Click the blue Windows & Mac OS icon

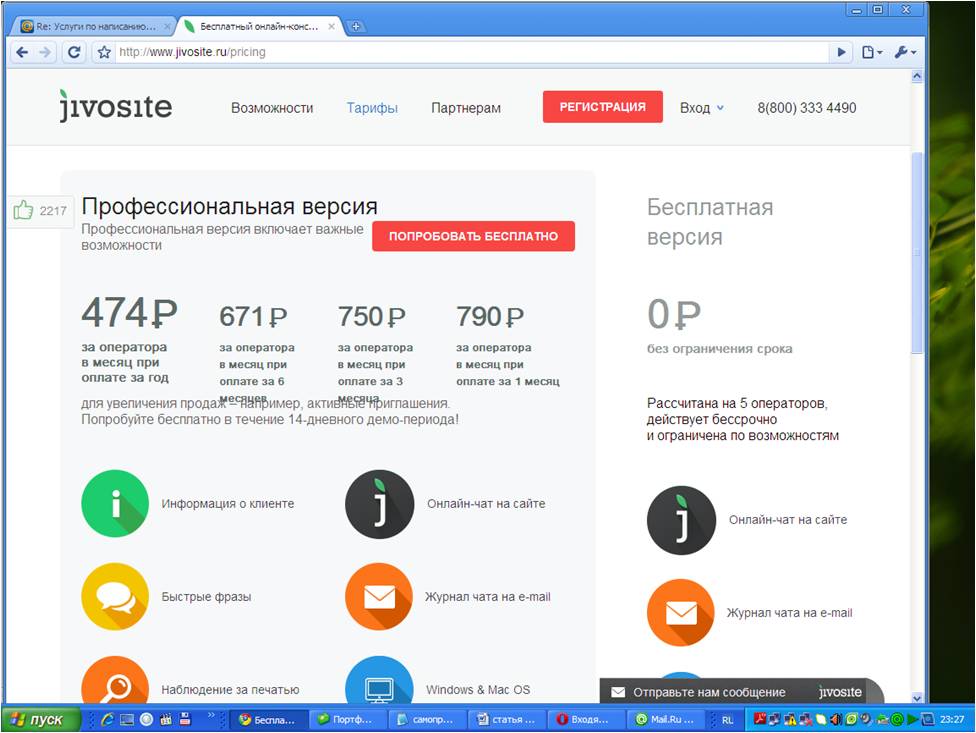380,679
